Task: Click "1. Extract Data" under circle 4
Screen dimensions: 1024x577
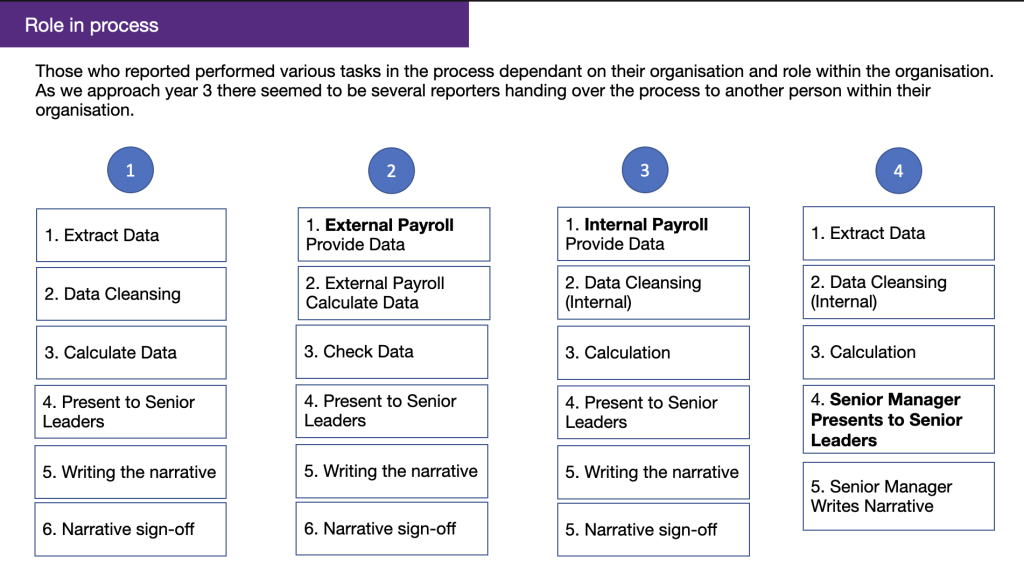Action: point(898,234)
